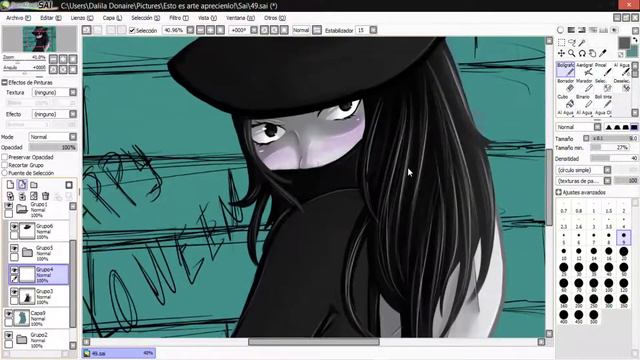Screen dimensions: 640x360
Task: Open the Editar menu
Action: [51, 18]
